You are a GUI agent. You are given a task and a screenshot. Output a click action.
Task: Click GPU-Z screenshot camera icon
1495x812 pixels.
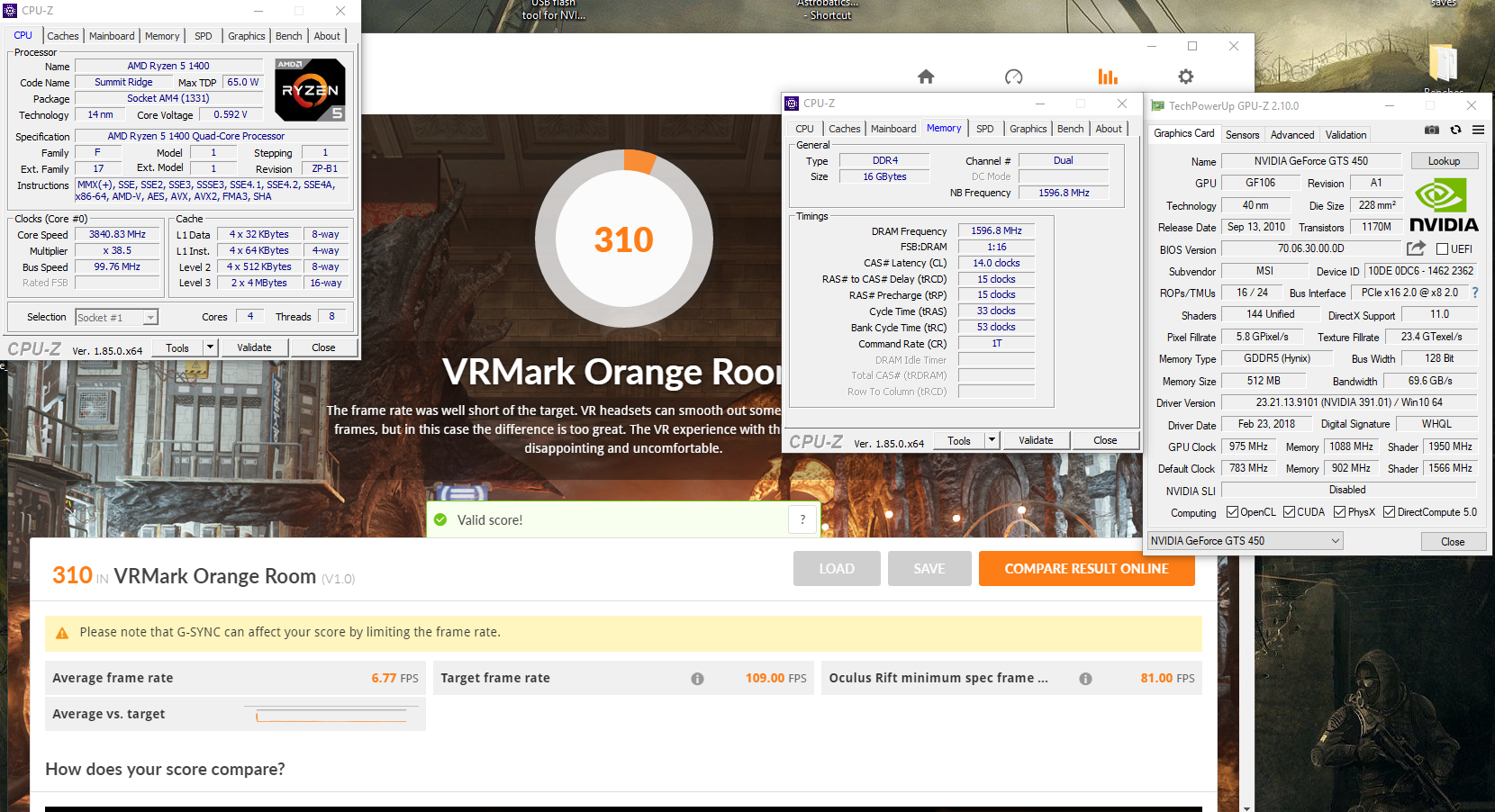1432,130
